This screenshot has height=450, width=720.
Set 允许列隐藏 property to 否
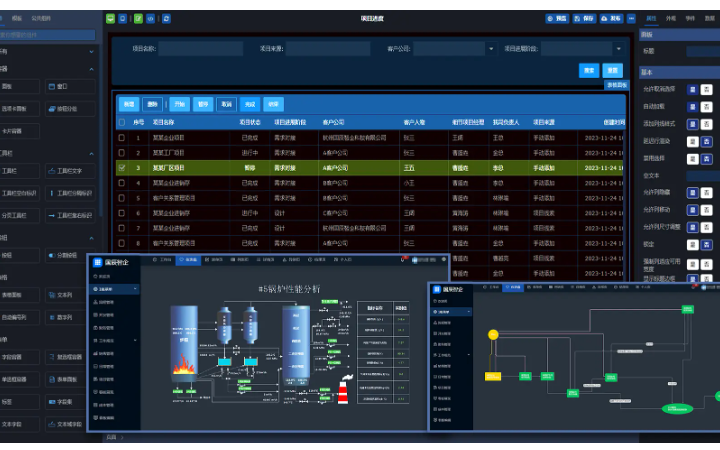coord(707,193)
